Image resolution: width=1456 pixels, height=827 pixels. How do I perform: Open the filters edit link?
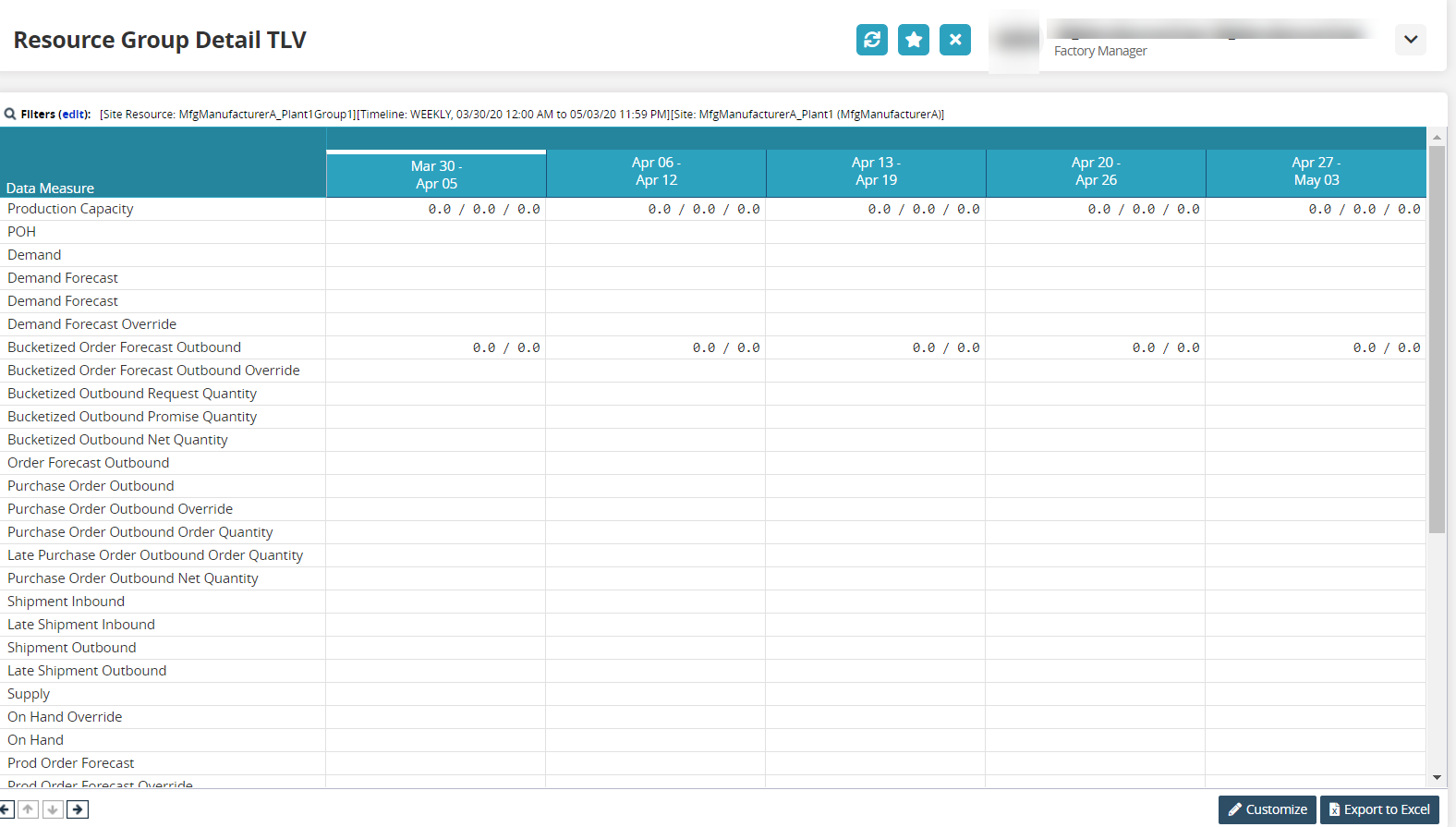74,115
